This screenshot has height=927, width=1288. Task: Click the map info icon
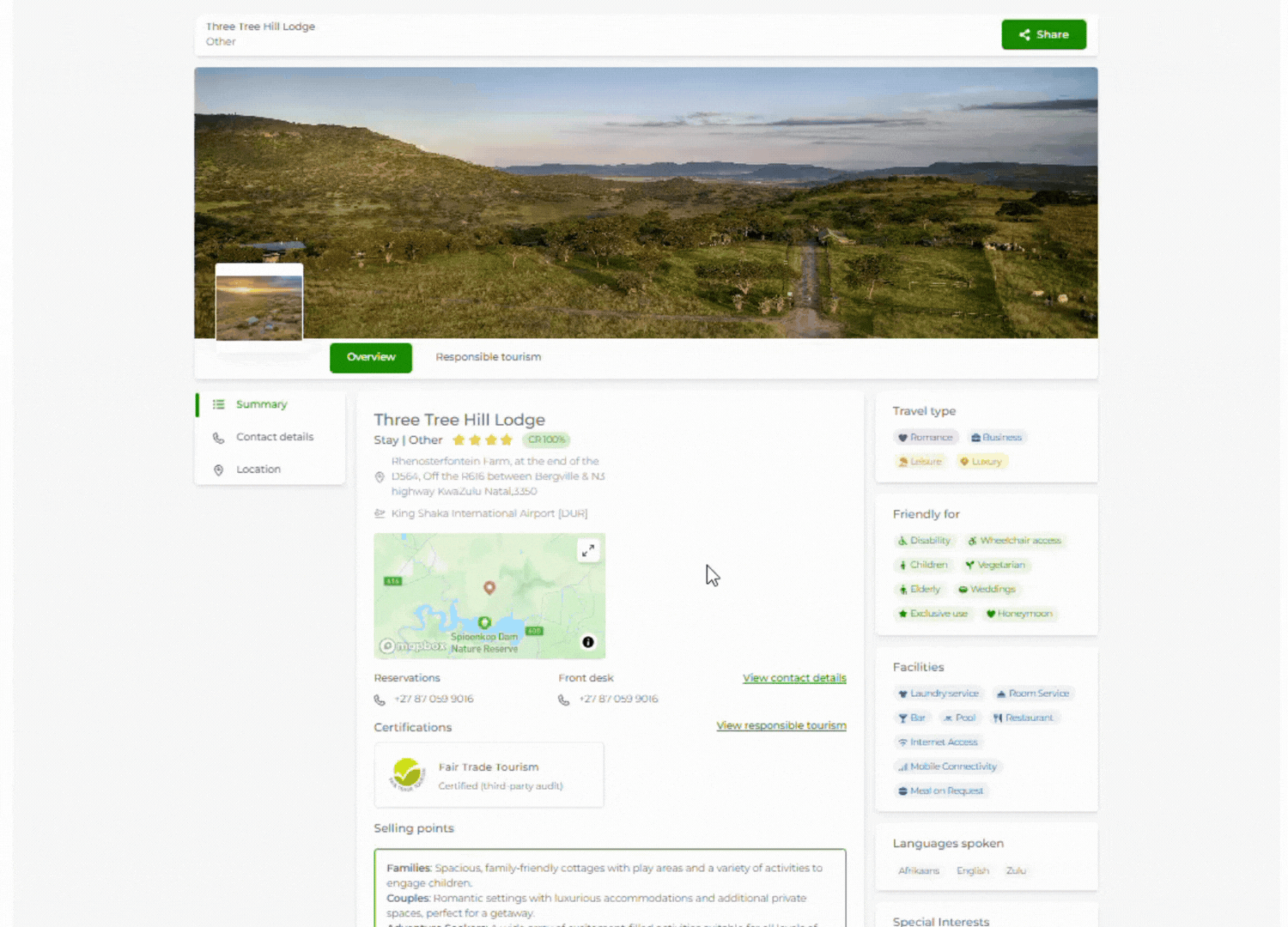coord(588,642)
